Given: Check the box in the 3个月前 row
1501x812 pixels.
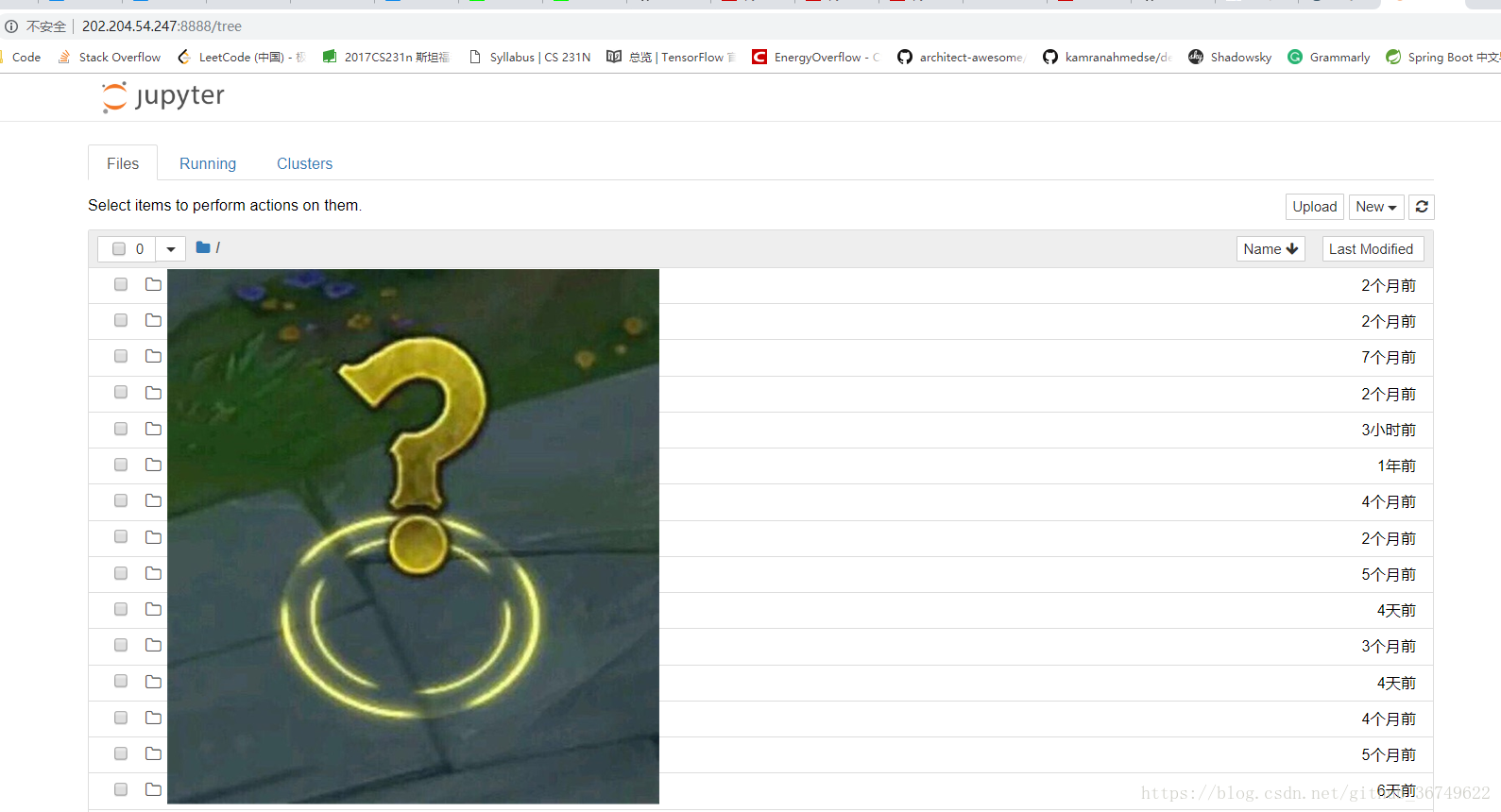Looking at the screenshot, I should pos(121,645).
